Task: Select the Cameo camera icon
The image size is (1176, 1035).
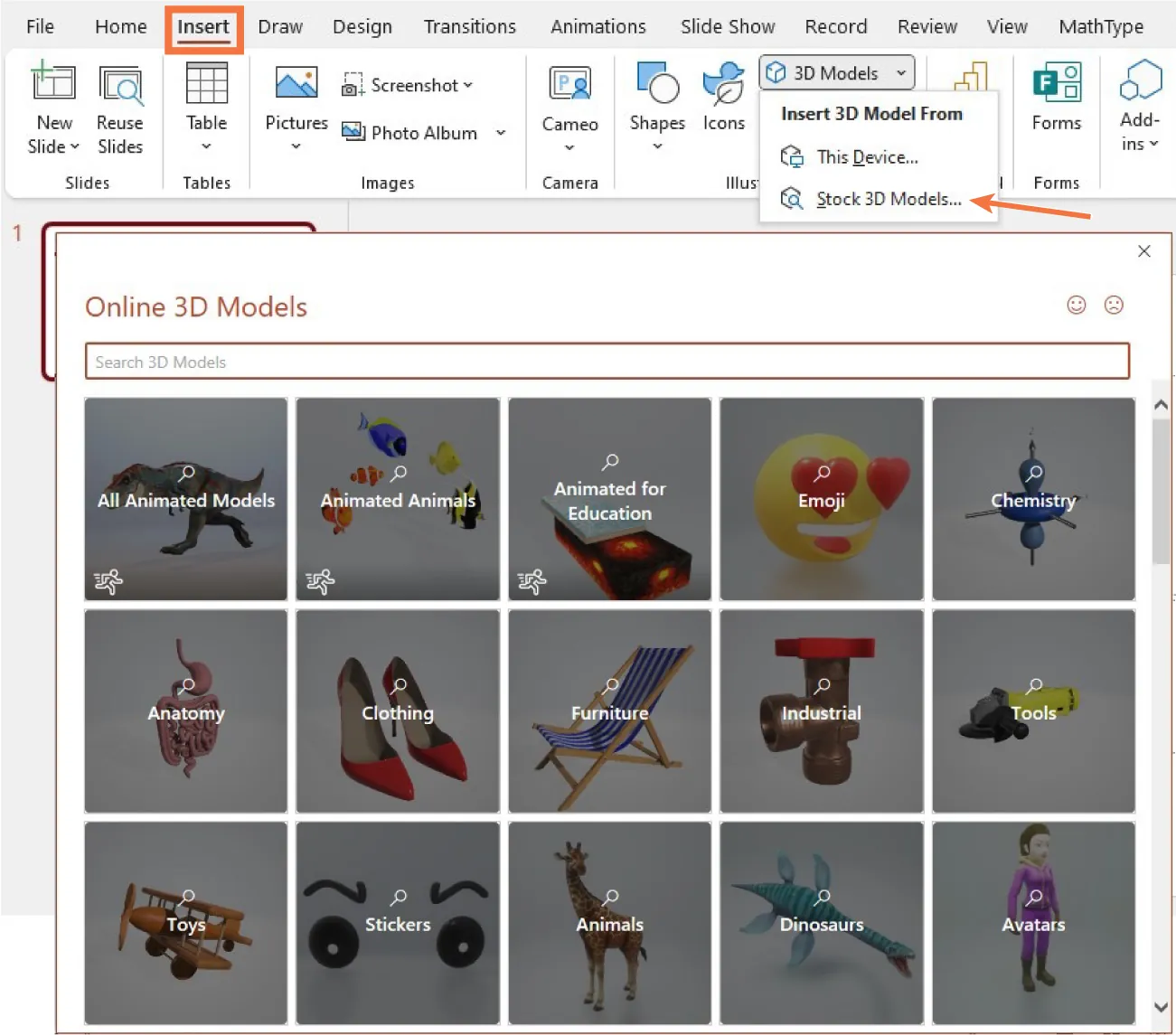Action: [x=569, y=84]
